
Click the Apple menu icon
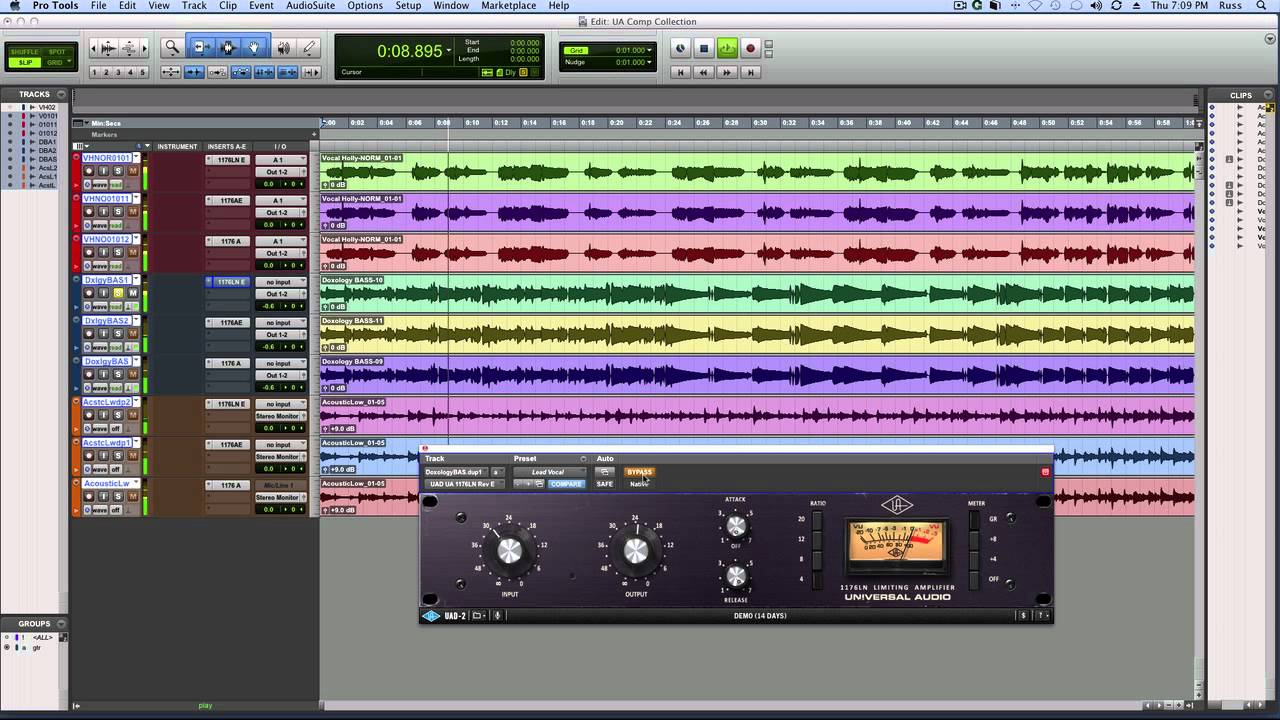click(14, 6)
